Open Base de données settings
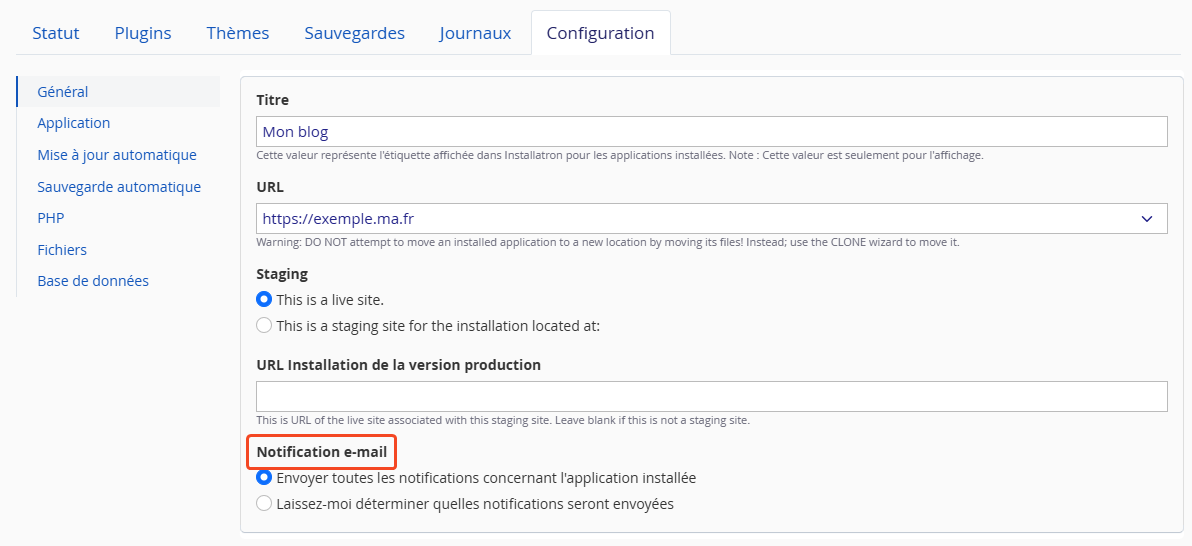1192x546 pixels. pos(93,281)
